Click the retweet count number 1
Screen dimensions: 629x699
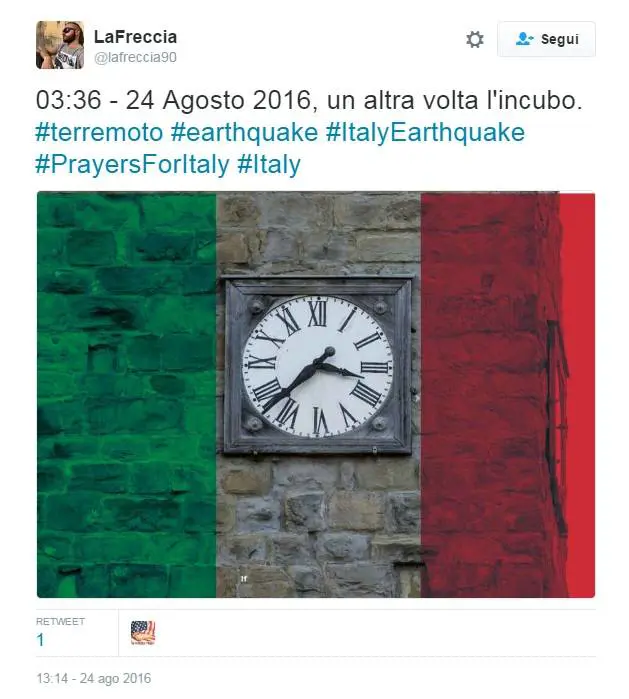[x=40, y=640]
